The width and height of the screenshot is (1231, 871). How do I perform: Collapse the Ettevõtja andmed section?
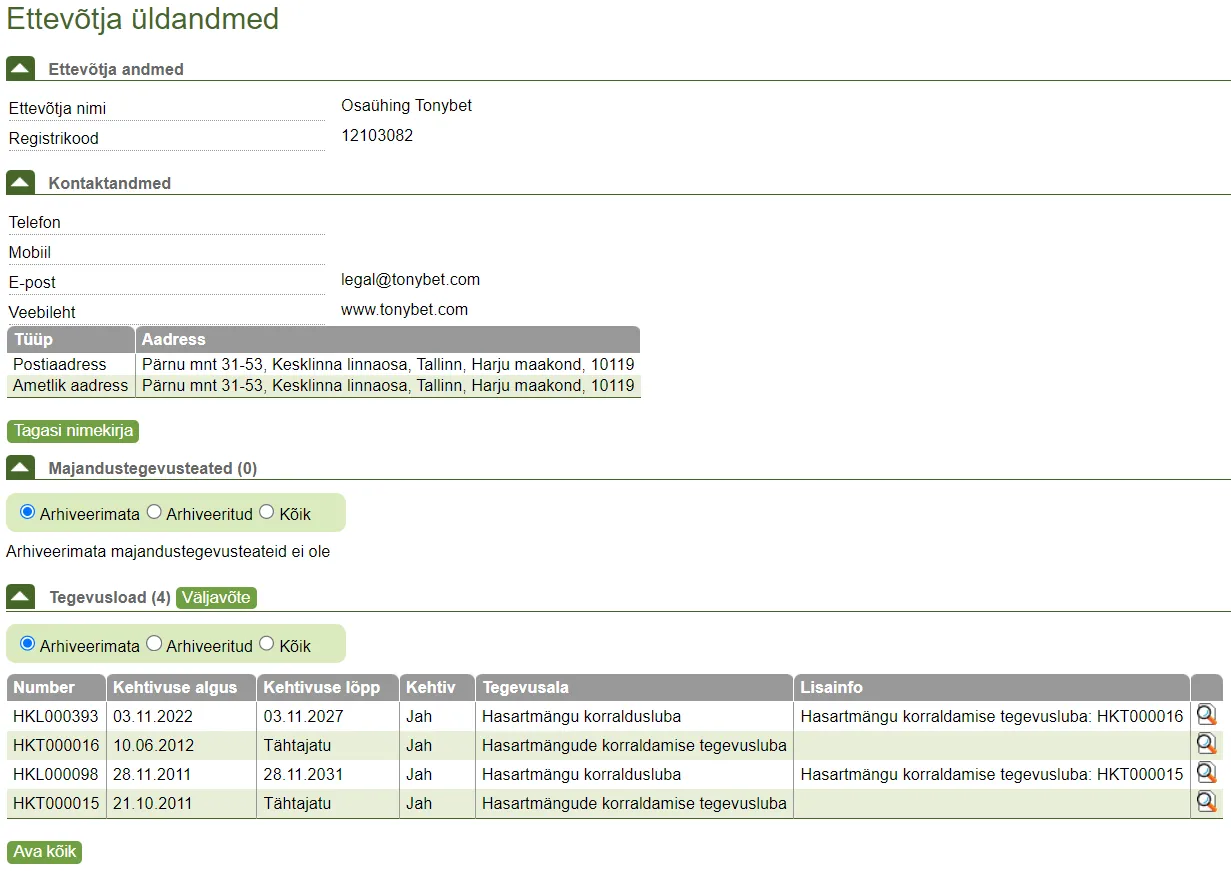pos(21,68)
